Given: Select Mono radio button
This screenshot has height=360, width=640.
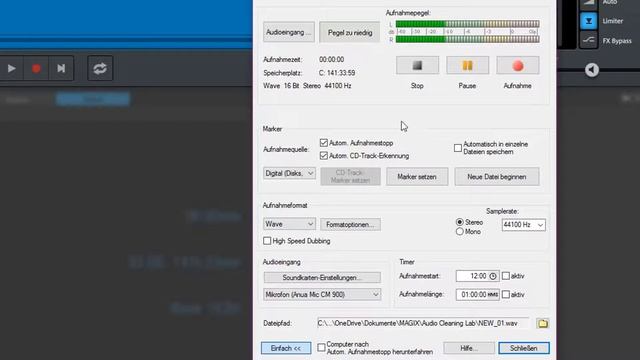Looking at the screenshot, I should pos(460,231).
